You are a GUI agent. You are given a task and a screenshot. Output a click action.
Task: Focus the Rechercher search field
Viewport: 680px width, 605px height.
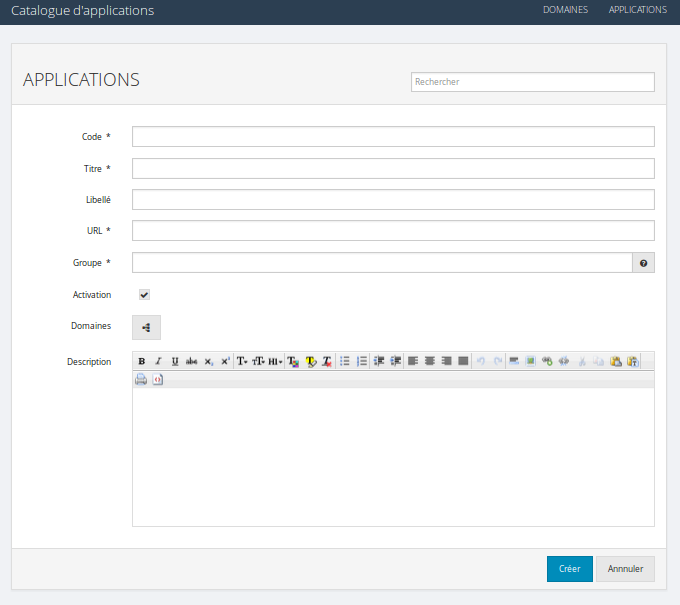click(532, 82)
